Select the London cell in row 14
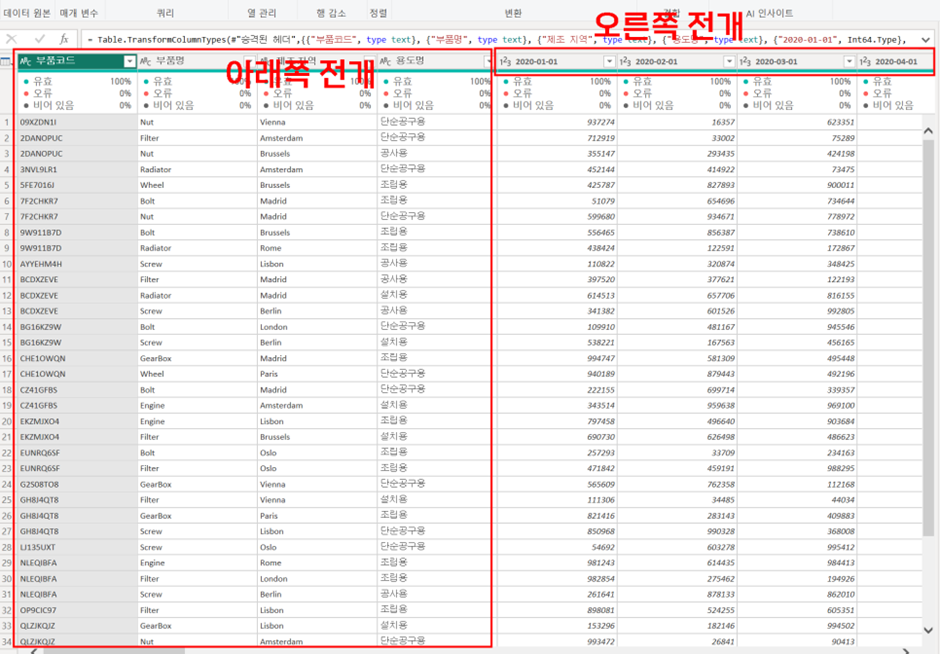The image size is (940, 654). tap(318, 327)
